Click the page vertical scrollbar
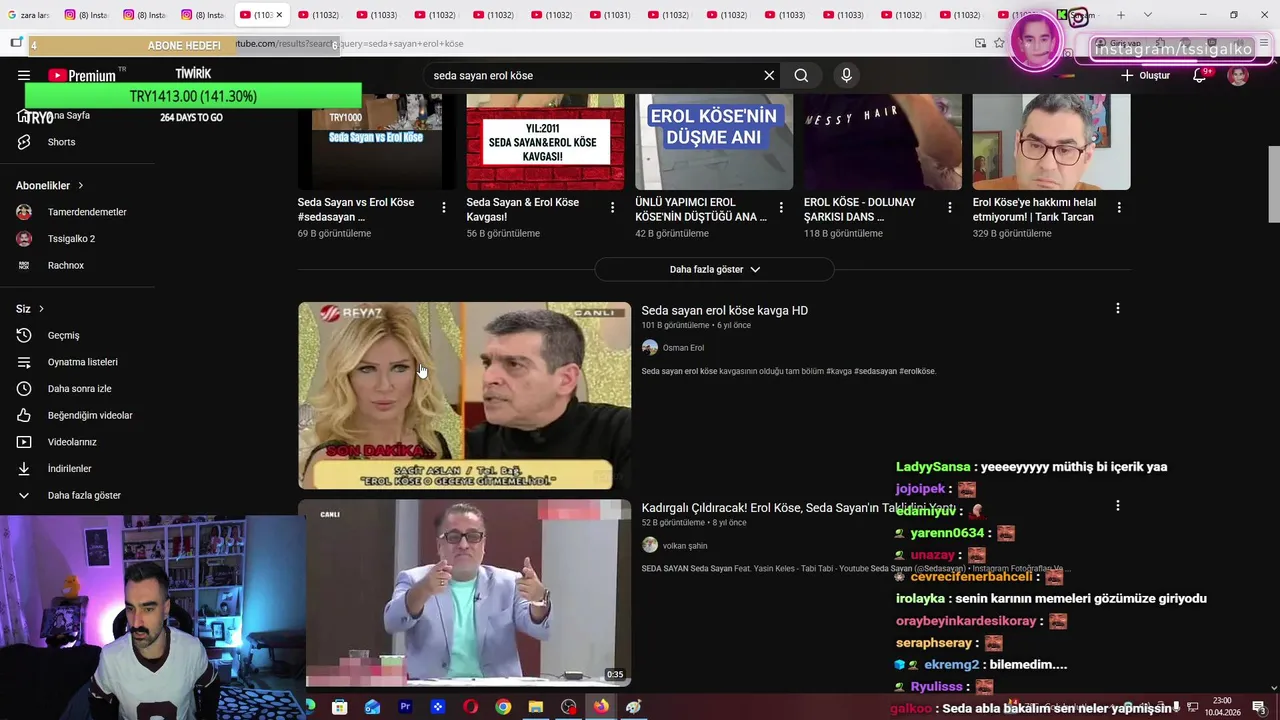Image resolution: width=1280 pixels, height=720 pixels. click(x=1274, y=185)
